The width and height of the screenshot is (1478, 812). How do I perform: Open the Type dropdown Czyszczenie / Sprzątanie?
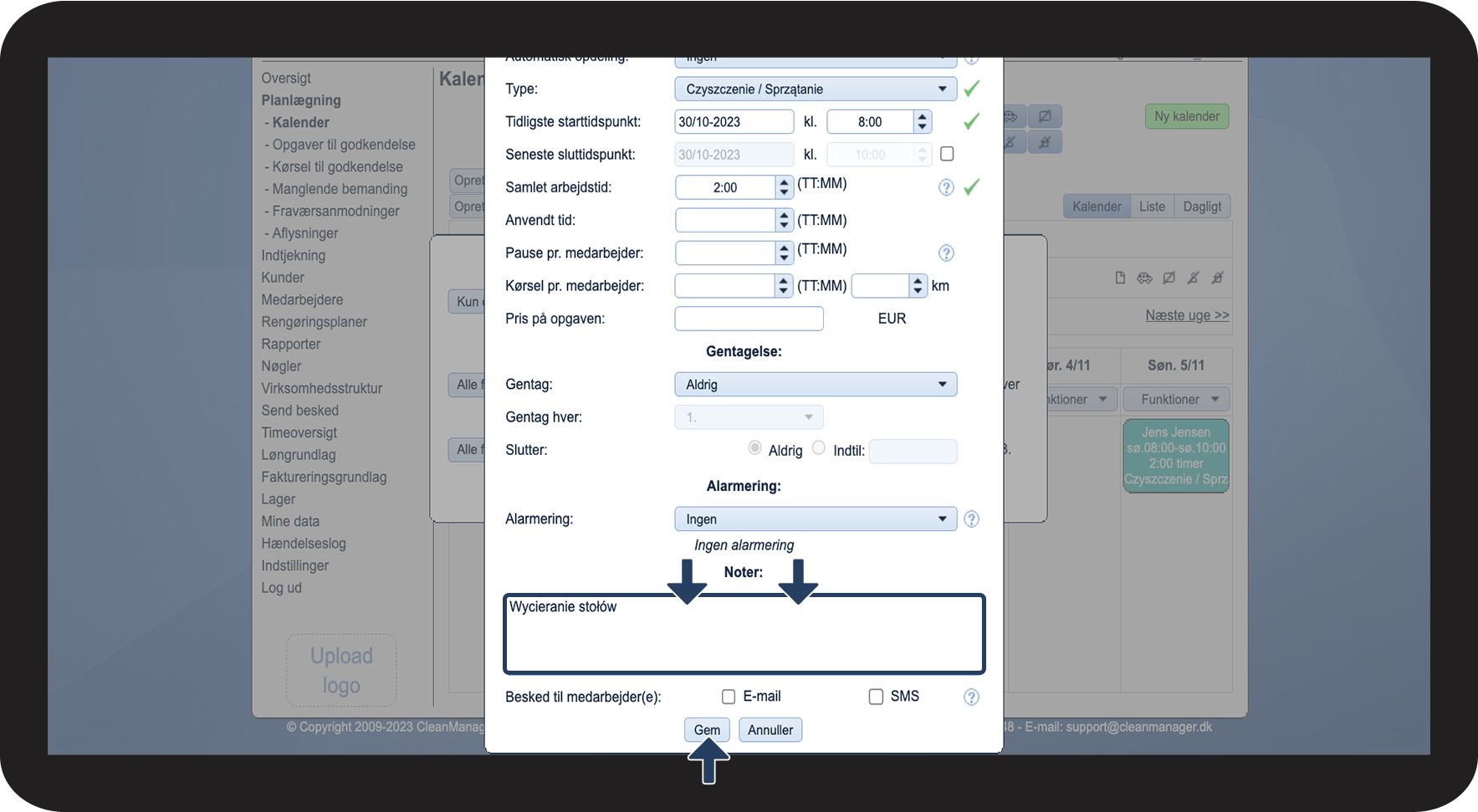pyautogui.click(x=816, y=89)
